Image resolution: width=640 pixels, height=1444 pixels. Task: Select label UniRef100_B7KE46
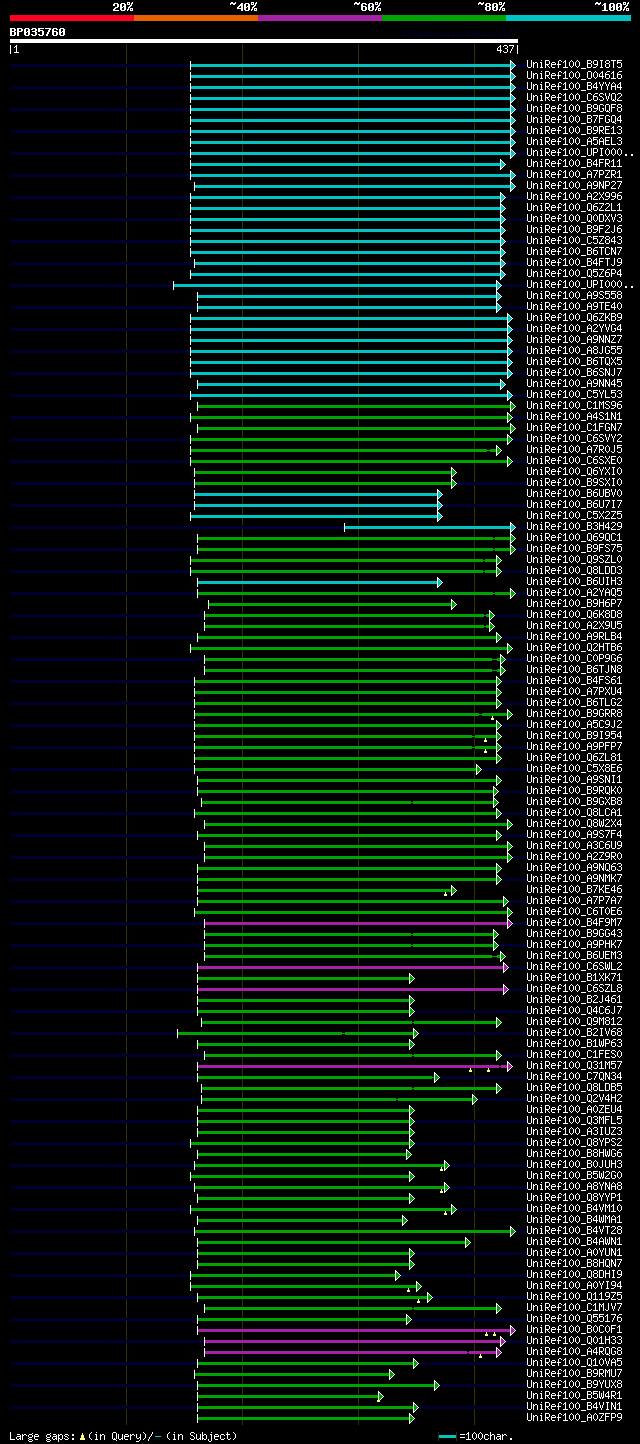coord(574,889)
